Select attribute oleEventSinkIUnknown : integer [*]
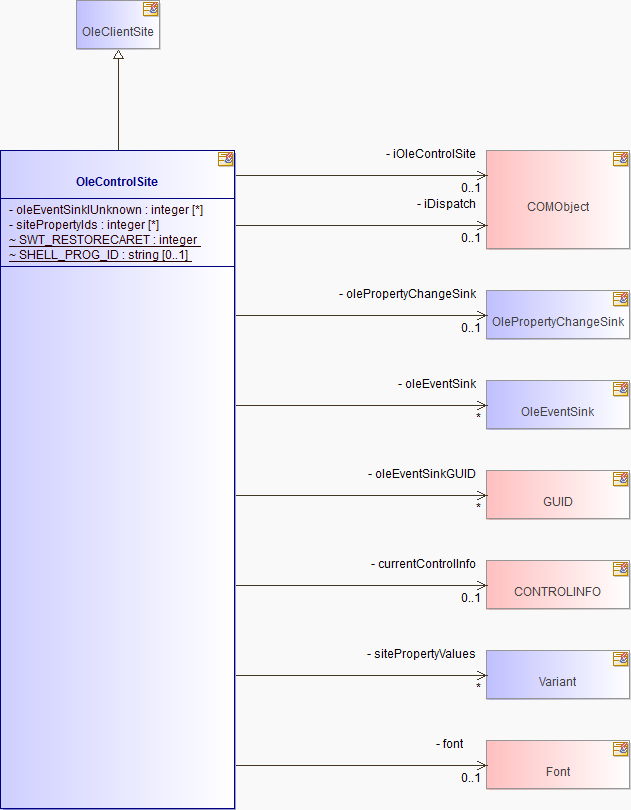This screenshot has height=810, width=631. pyautogui.click(x=106, y=210)
